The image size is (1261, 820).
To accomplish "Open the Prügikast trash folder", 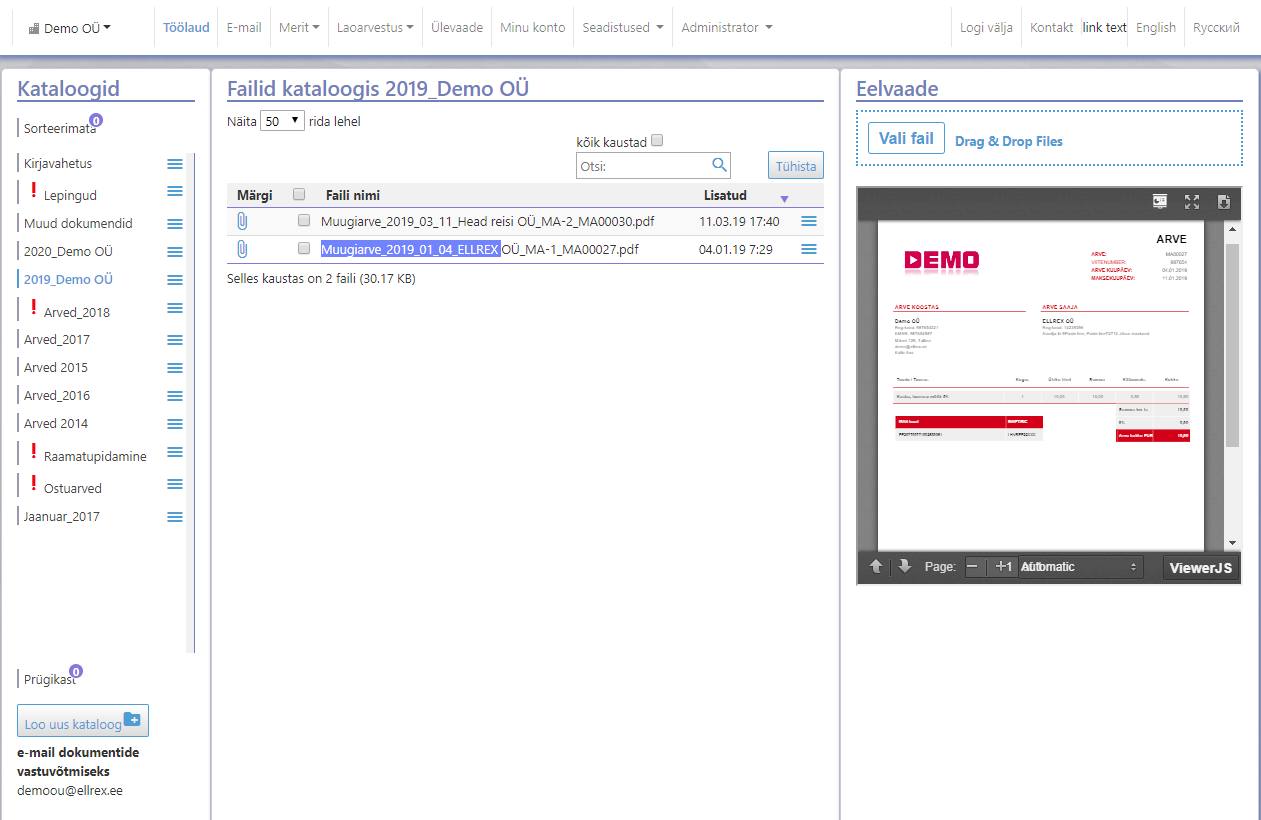I will (x=50, y=680).
